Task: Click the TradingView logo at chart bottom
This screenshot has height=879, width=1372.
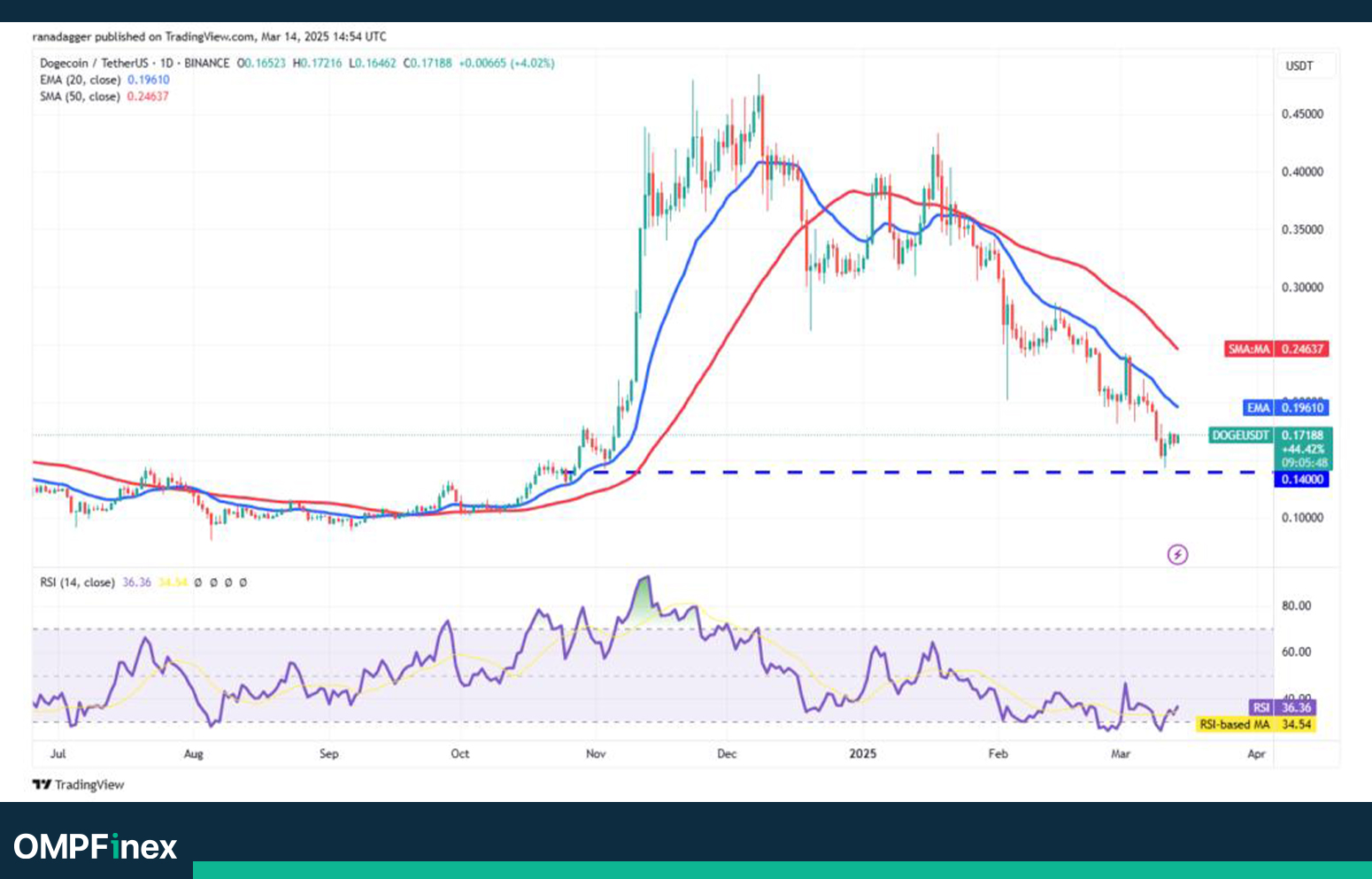Action: [79, 784]
